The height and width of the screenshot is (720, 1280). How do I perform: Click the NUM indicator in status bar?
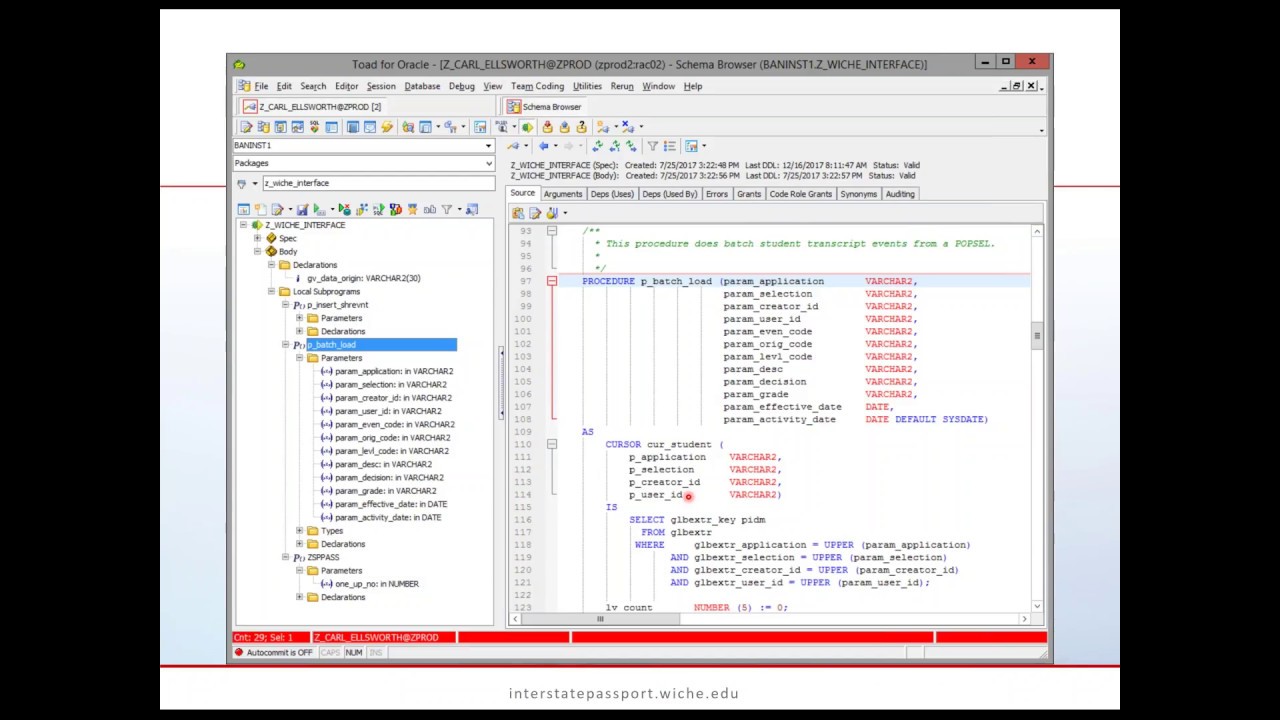(x=354, y=653)
